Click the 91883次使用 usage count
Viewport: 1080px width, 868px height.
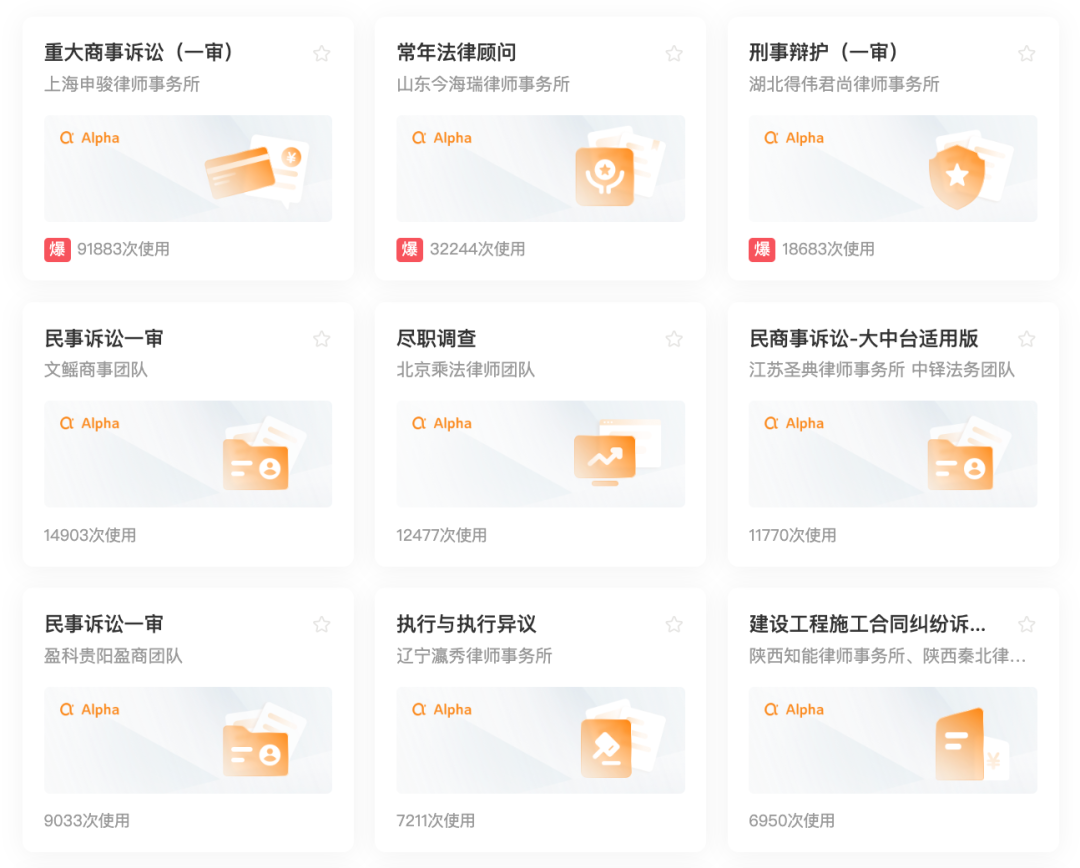tap(123, 249)
